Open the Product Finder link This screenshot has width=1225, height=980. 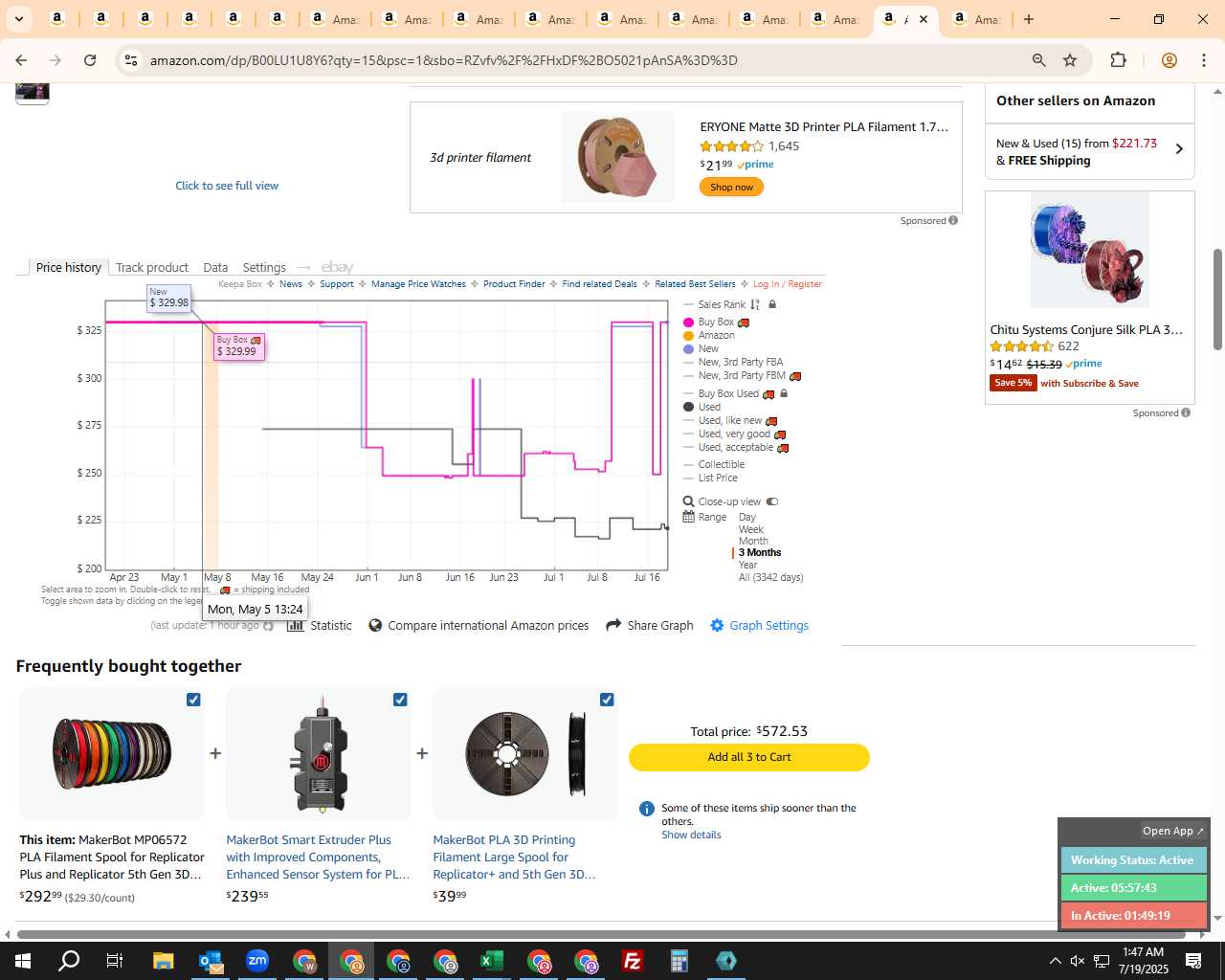pyautogui.click(x=514, y=284)
